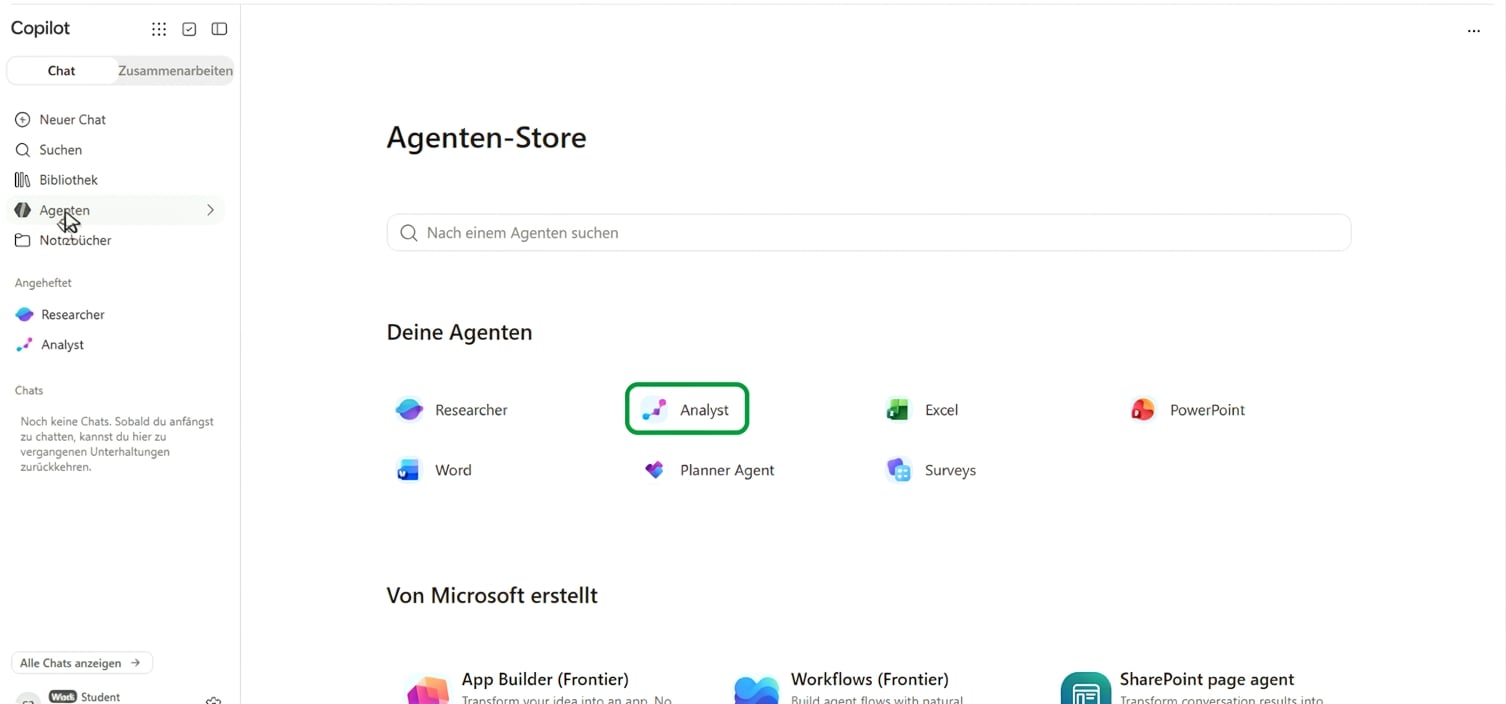The height and width of the screenshot is (704, 1506).
Task: Switch to the Zusammenarbeiten tab
Action: [x=175, y=70]
